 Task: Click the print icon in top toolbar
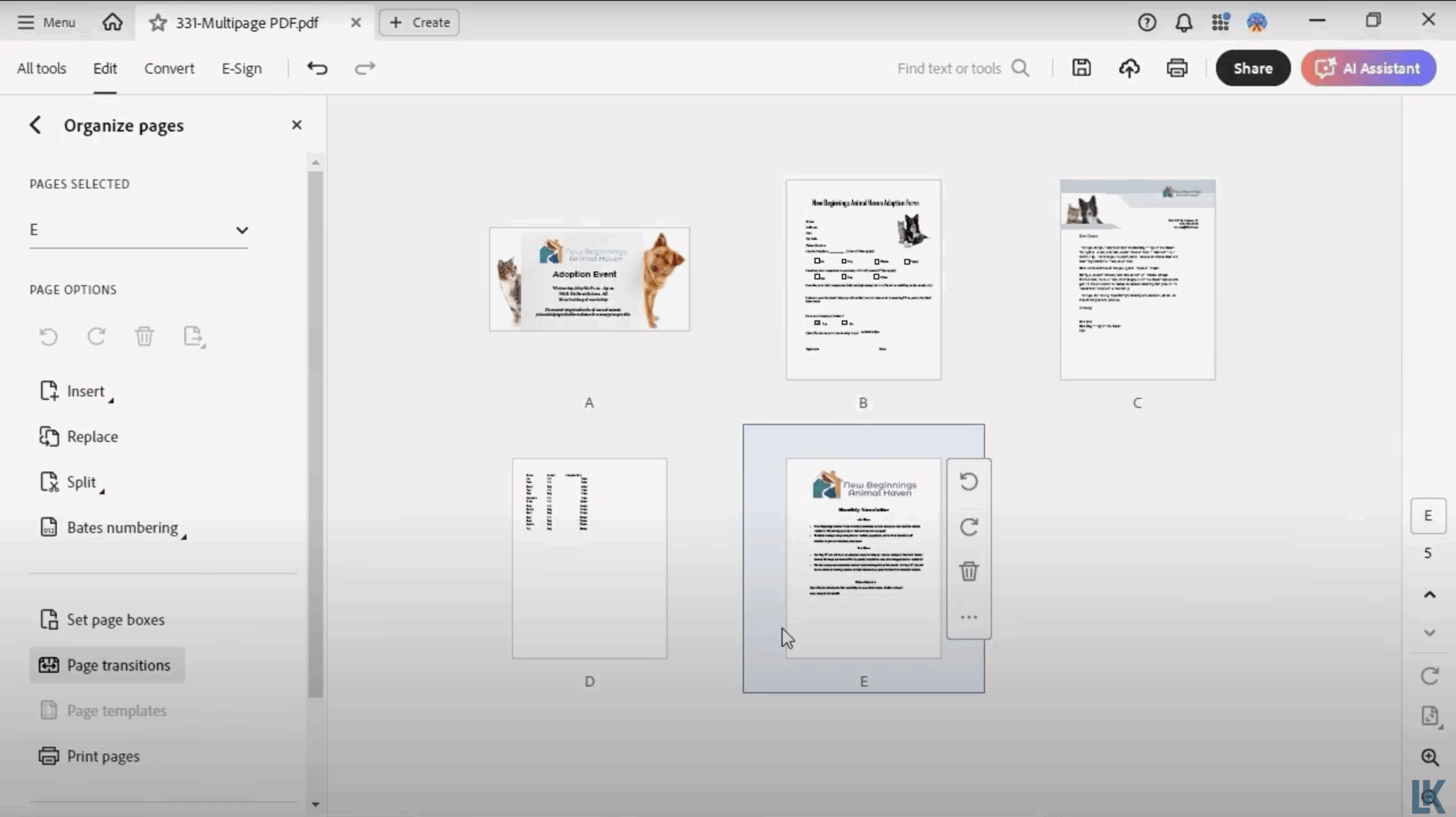pos(1177,68)
